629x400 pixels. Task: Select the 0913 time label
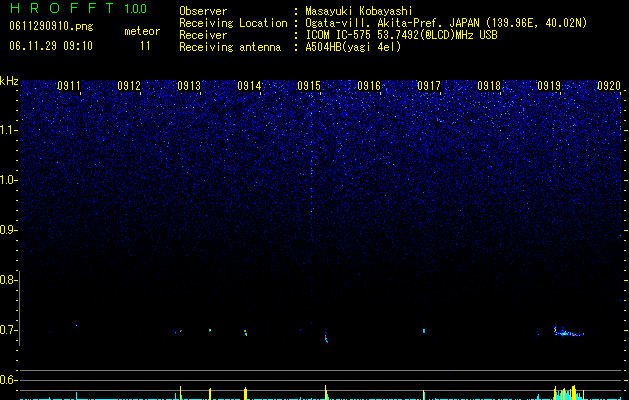[189, 85]
